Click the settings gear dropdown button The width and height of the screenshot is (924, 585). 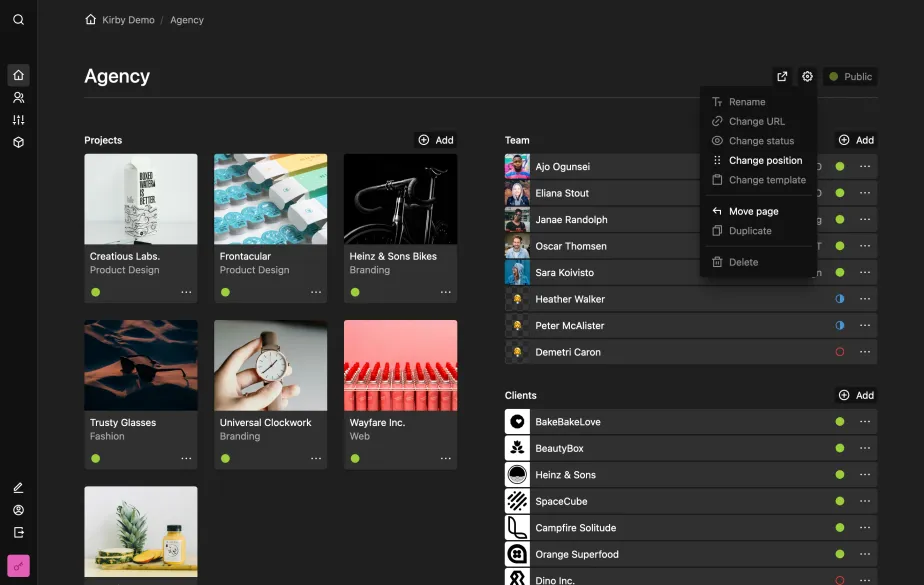pyautogui.click(x=807, y=77)
